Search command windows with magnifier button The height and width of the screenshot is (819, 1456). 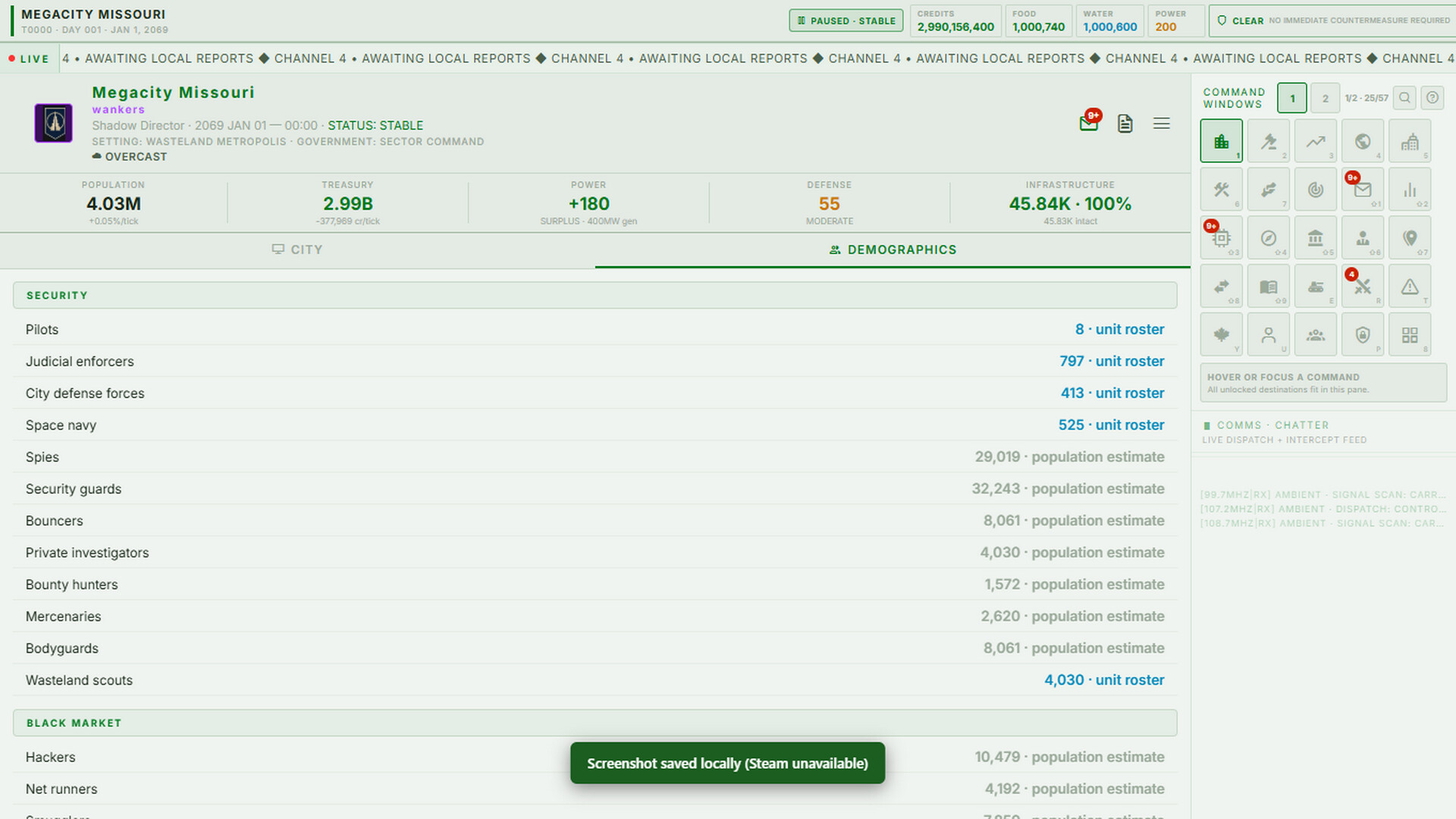[1404, 98]
